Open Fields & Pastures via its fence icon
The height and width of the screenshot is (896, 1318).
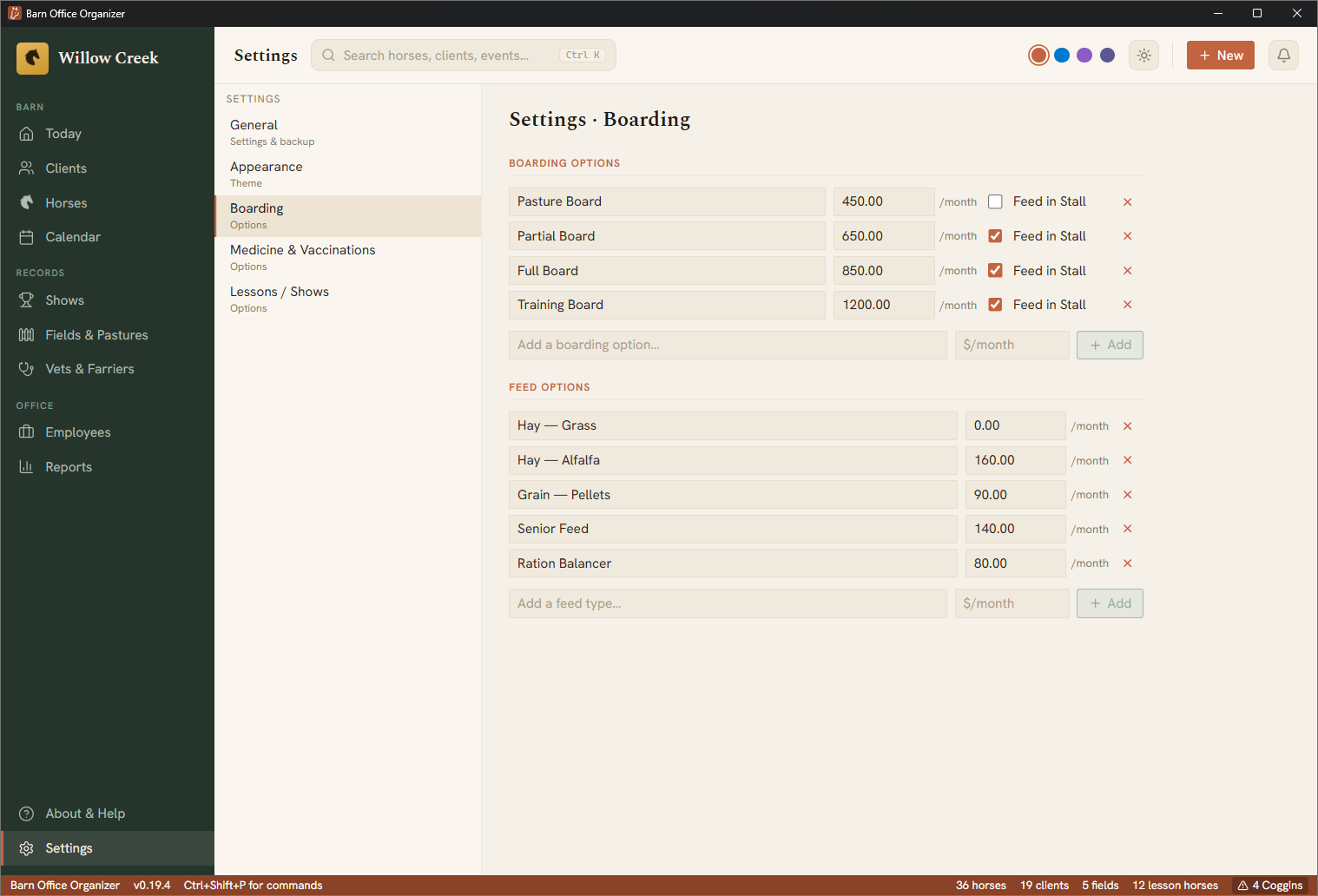coord(27,335)
